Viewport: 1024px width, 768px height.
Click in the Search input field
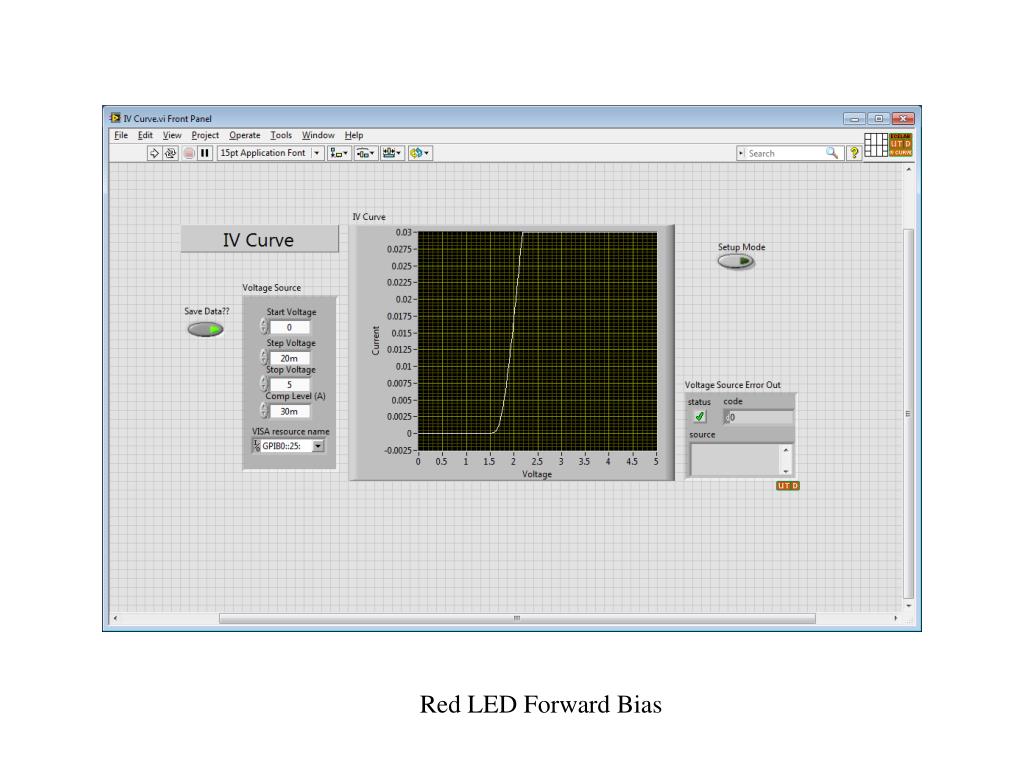[x=784, y=153]
